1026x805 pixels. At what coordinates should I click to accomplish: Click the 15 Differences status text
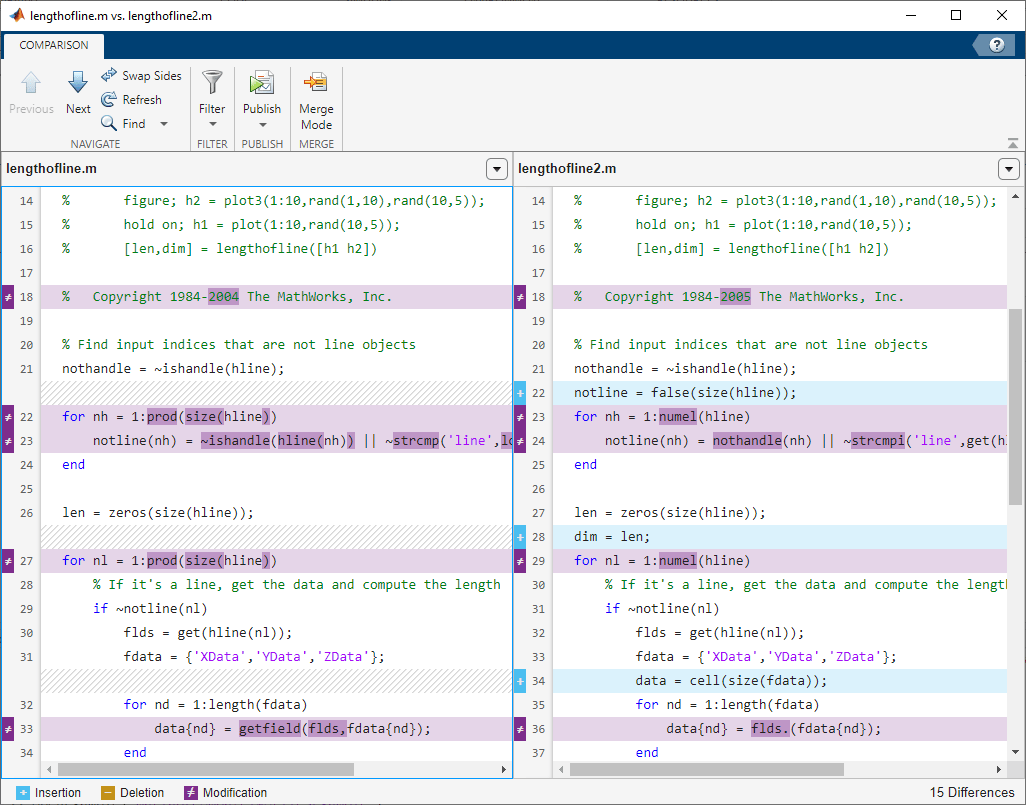click(x=973, y=792)
